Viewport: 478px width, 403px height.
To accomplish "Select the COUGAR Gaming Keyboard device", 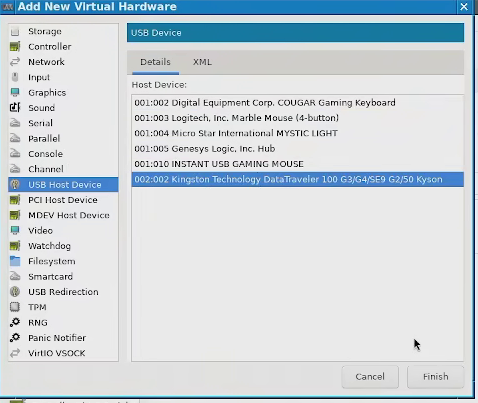I will (x=297, y=103).
